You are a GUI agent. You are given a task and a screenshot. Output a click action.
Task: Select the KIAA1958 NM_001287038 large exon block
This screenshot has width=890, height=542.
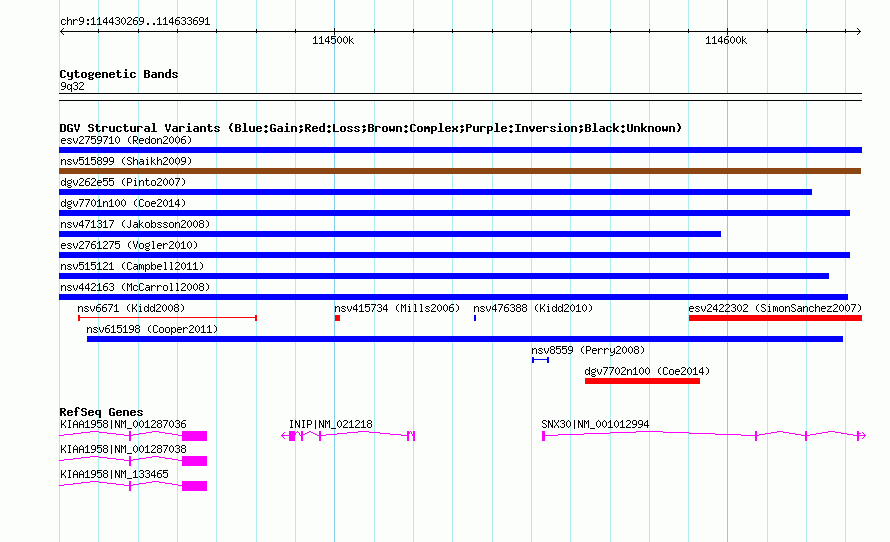[195, 461]
